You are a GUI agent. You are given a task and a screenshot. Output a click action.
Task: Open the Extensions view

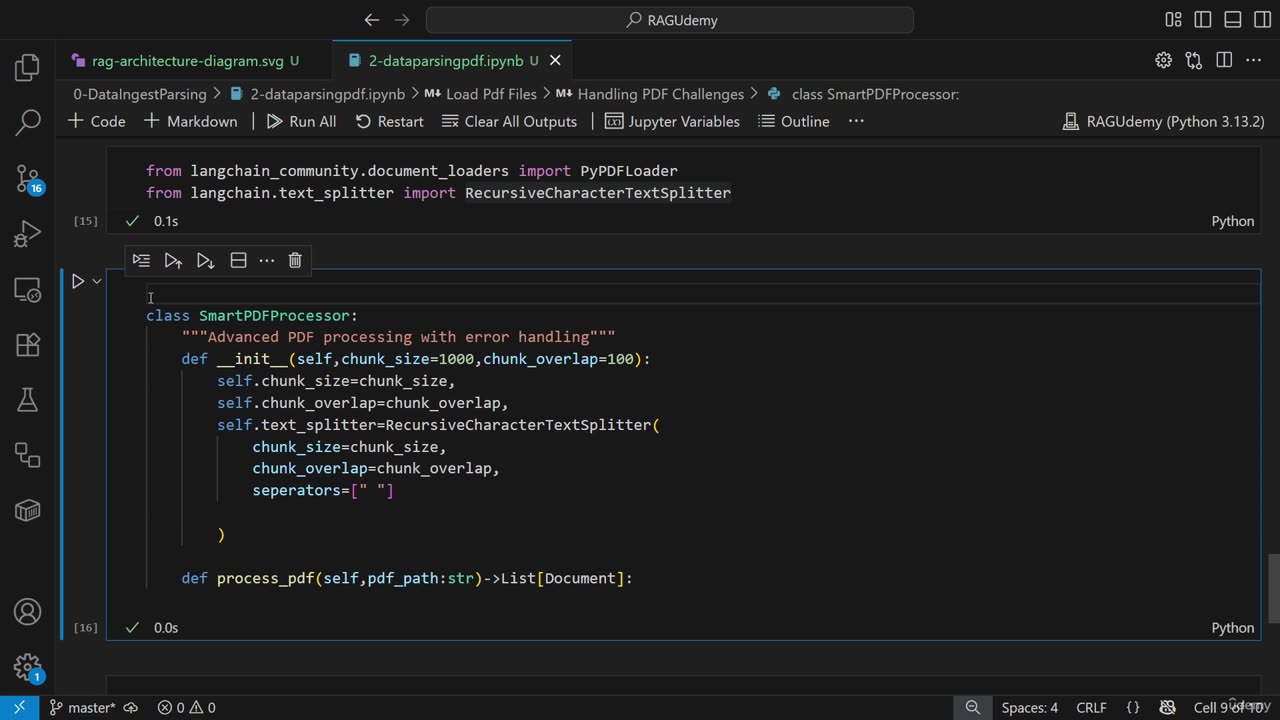point(27,345)
